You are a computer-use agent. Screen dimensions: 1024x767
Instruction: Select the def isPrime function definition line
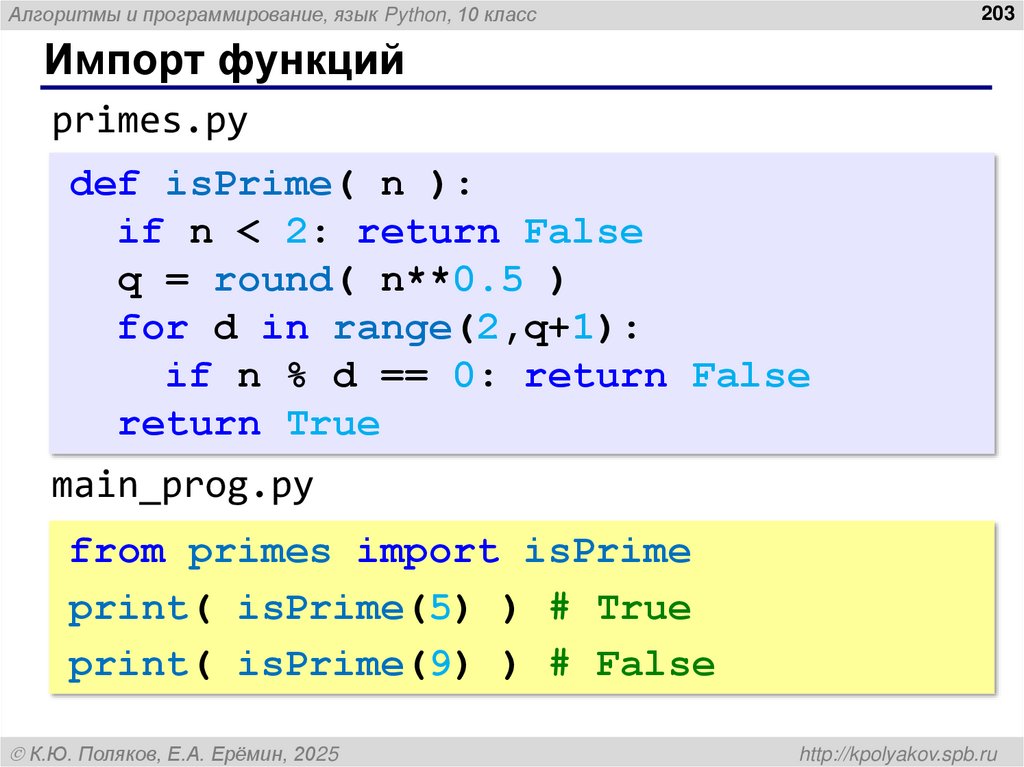[x=270, y=183]
